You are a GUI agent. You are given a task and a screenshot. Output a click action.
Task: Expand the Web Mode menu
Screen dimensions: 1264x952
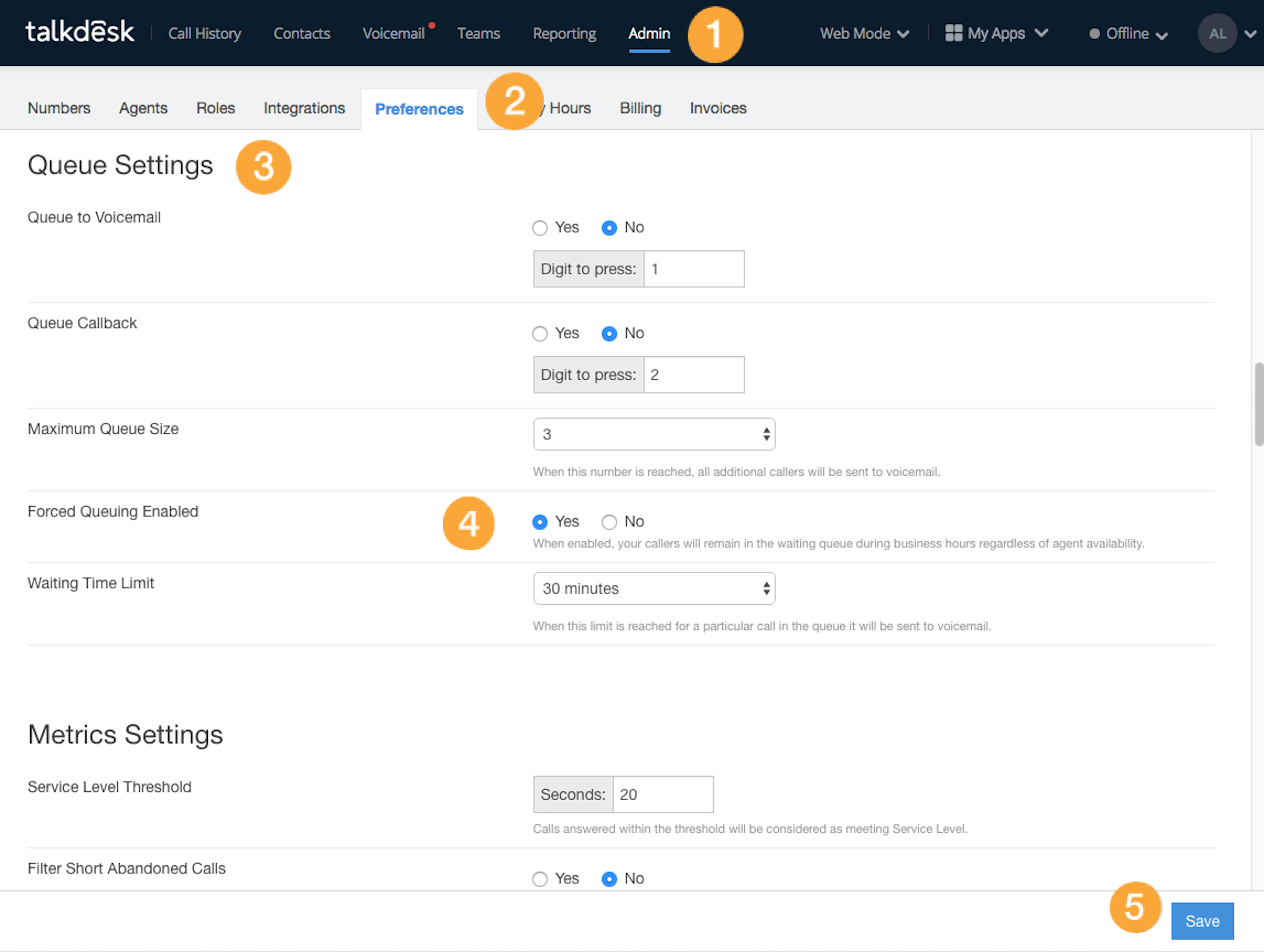864,33
